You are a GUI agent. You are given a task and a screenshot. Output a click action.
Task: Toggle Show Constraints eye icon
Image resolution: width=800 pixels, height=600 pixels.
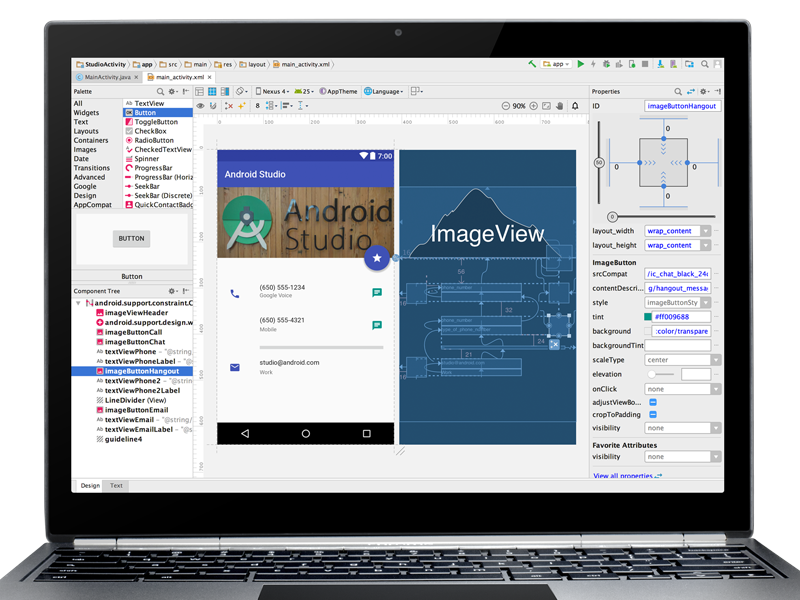coord(201,106)
